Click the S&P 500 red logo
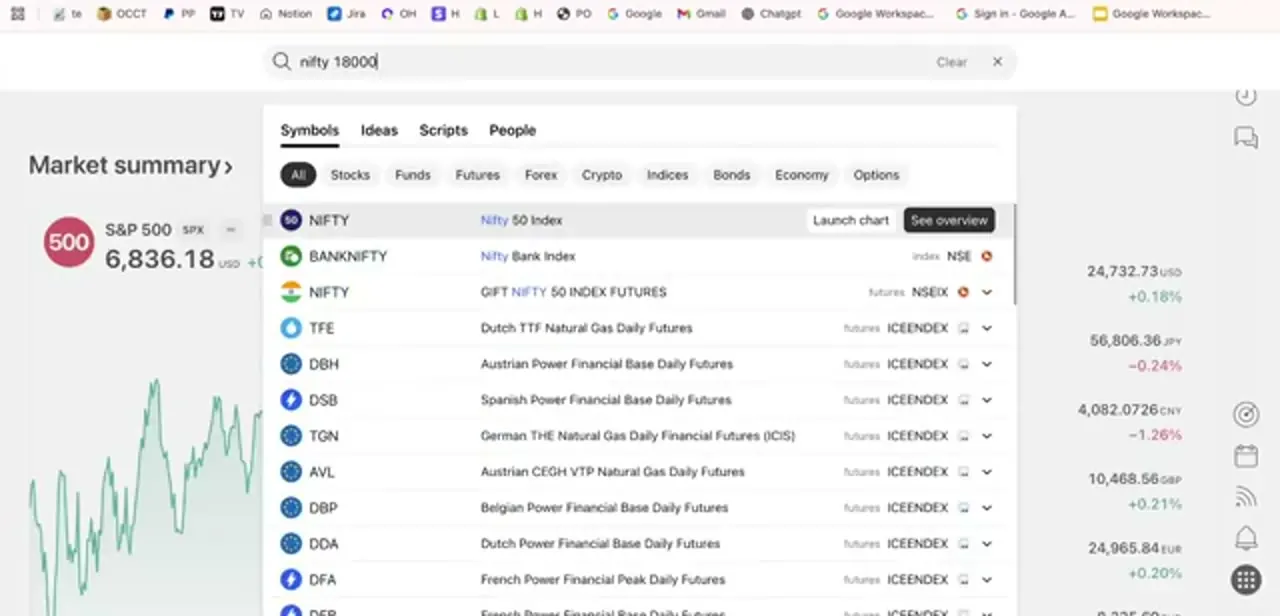 click(69, 242)
